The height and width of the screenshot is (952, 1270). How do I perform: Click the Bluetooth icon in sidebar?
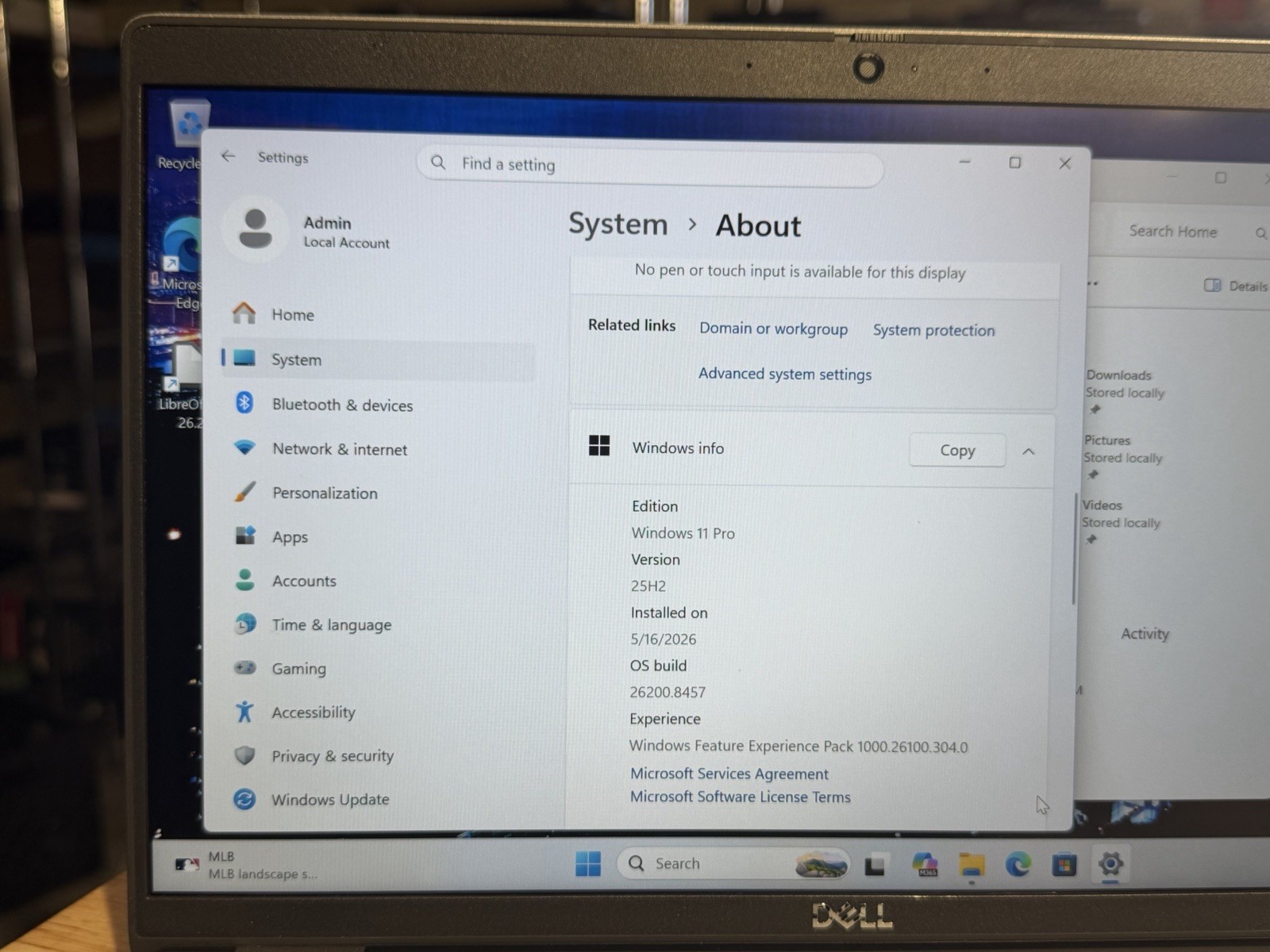tap(244, 403)
